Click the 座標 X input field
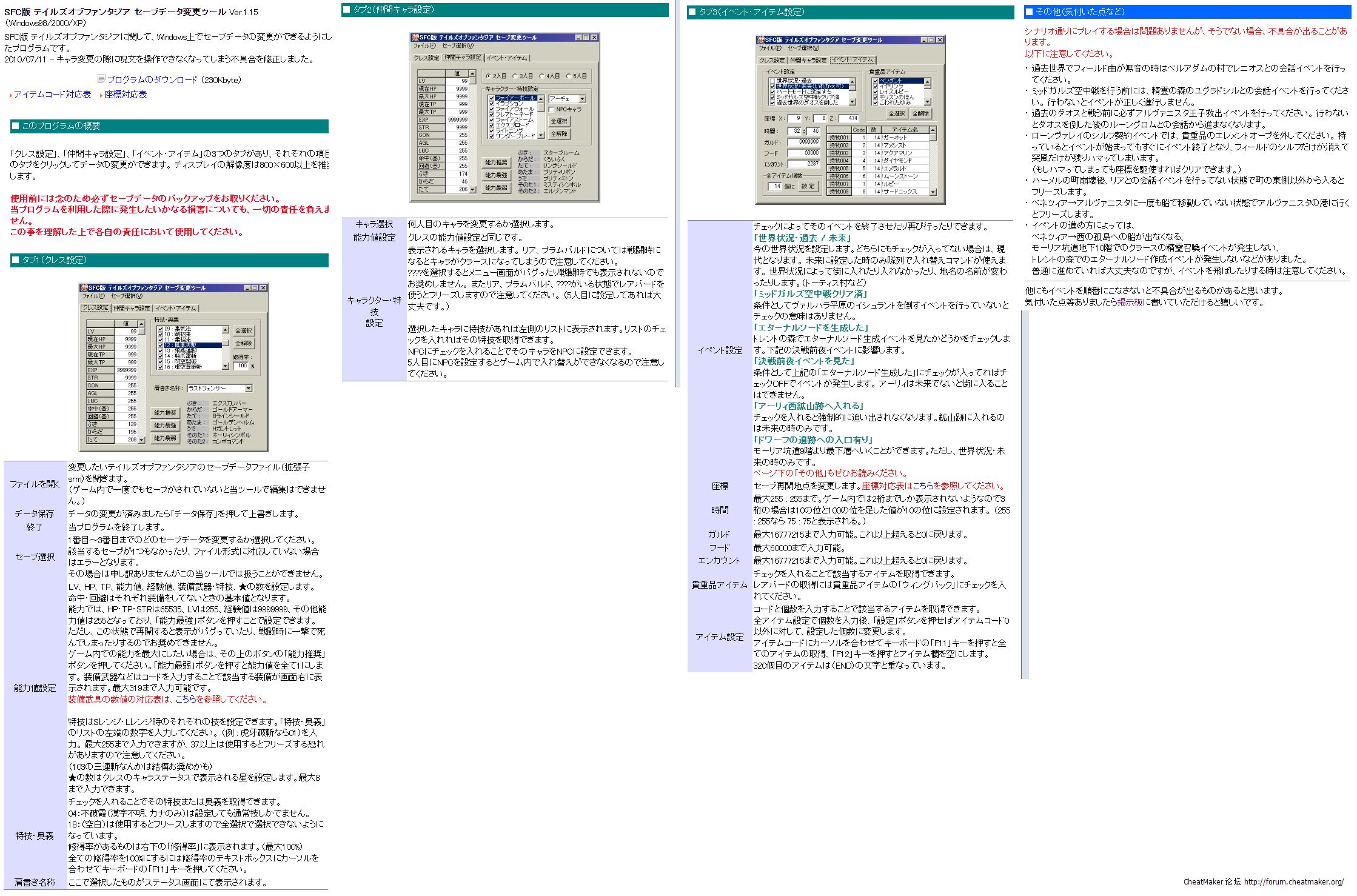The height and width of the screenshot is (896, 1357). coord(794,118)
